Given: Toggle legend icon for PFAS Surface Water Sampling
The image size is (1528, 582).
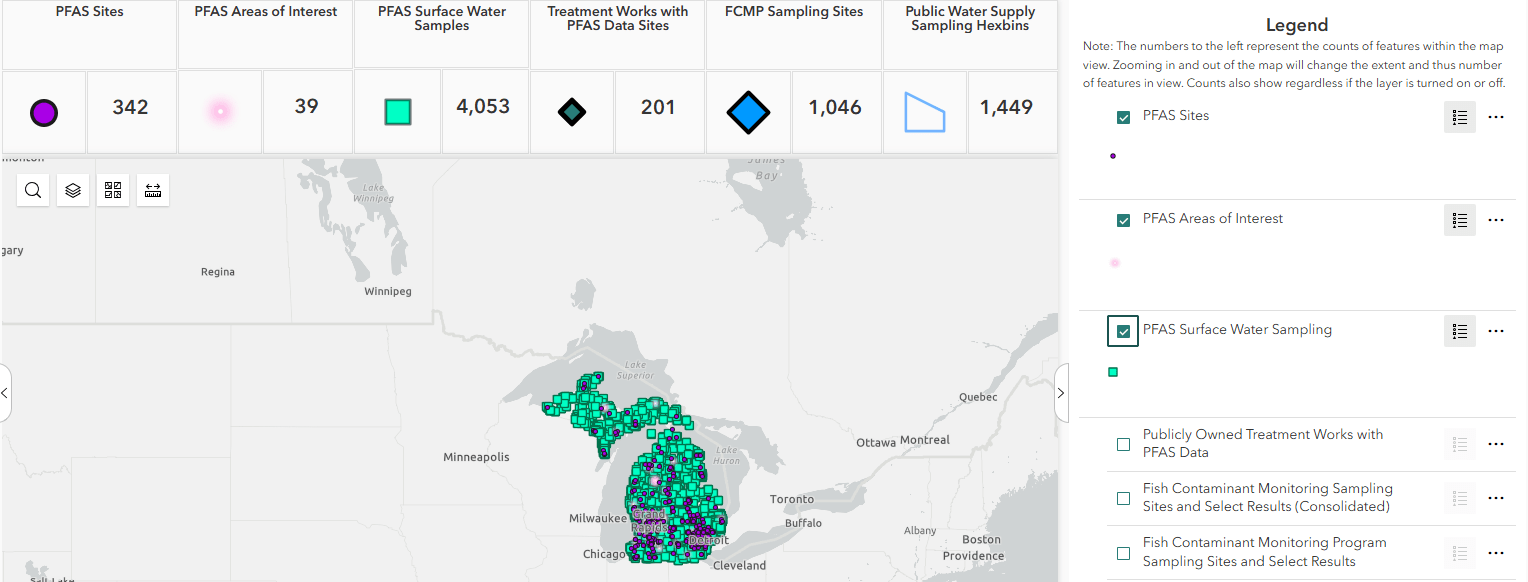Looking at the screenshot, I should point(1460,331).
